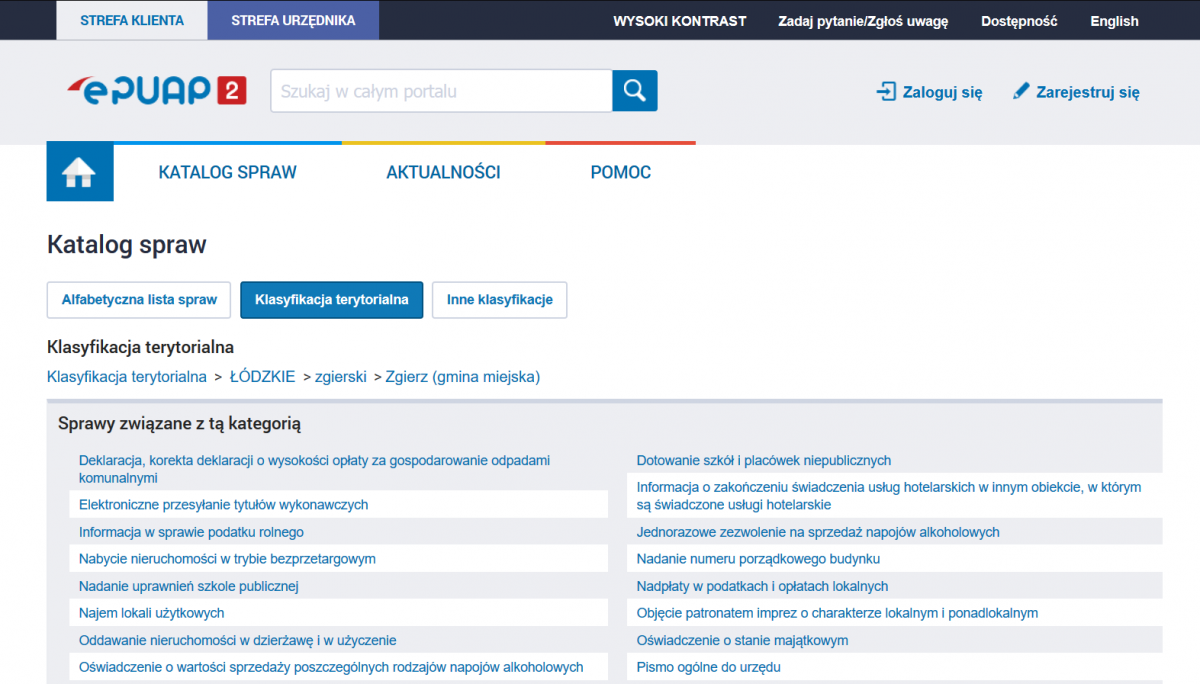Show Alfabetyczna lista spraw

[139, 300]
